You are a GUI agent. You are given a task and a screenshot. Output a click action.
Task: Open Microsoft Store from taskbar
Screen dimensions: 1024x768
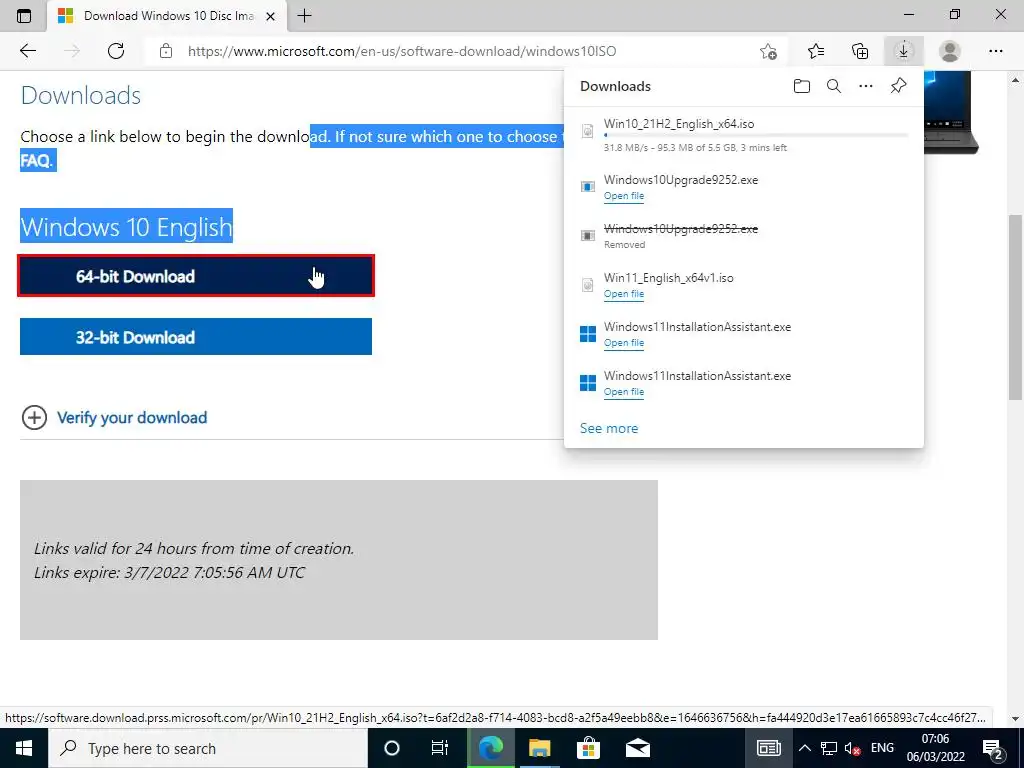588,748
